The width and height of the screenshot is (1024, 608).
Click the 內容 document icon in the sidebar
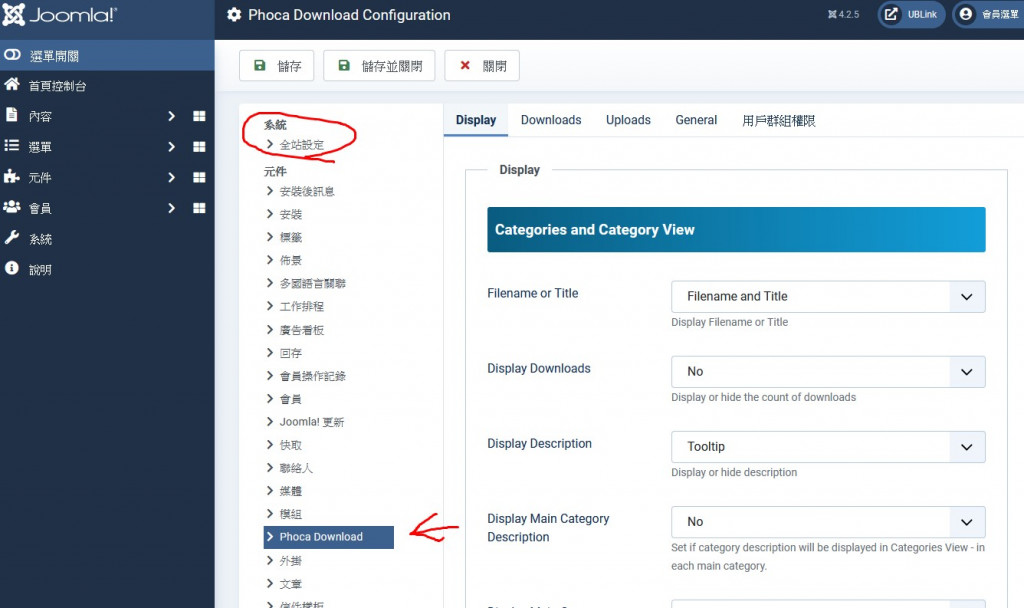click(12, 115)
